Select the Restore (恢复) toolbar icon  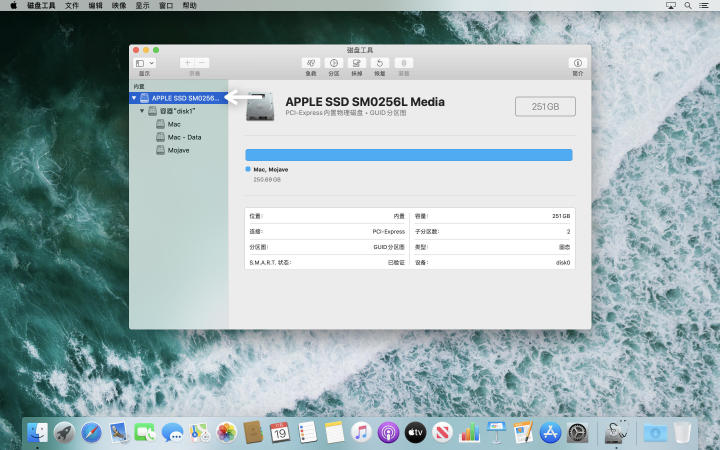point(380,63)
